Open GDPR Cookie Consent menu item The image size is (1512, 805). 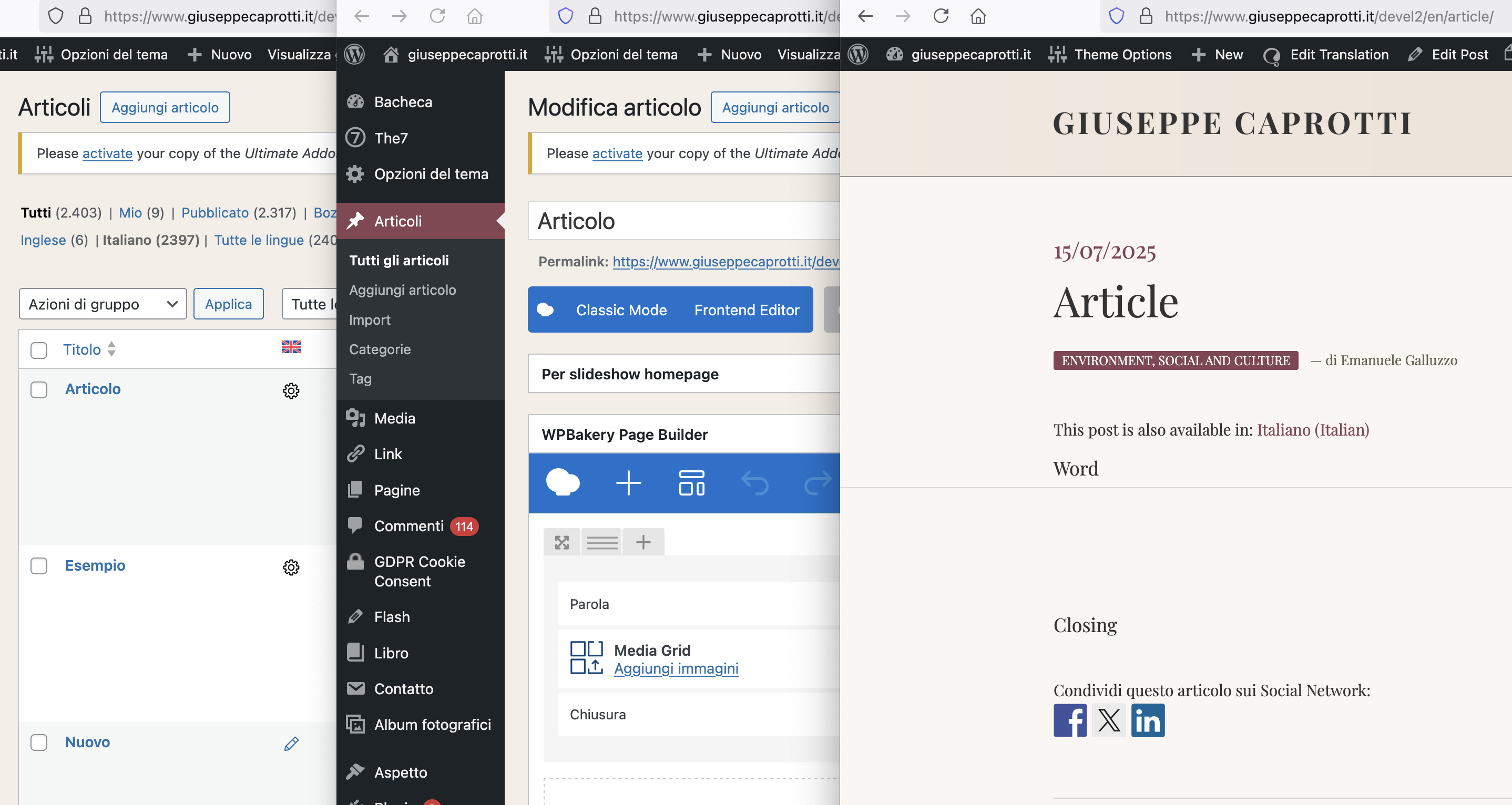(x=421, y=572)
